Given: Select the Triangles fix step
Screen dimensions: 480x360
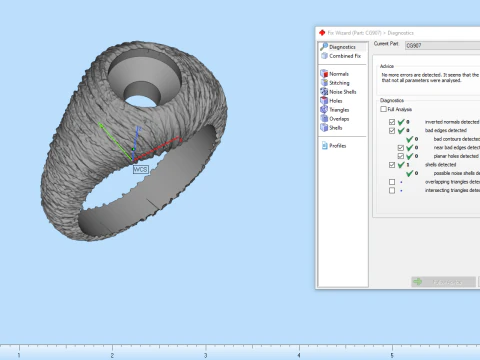Looking at the screenshot, I should 335,110.
